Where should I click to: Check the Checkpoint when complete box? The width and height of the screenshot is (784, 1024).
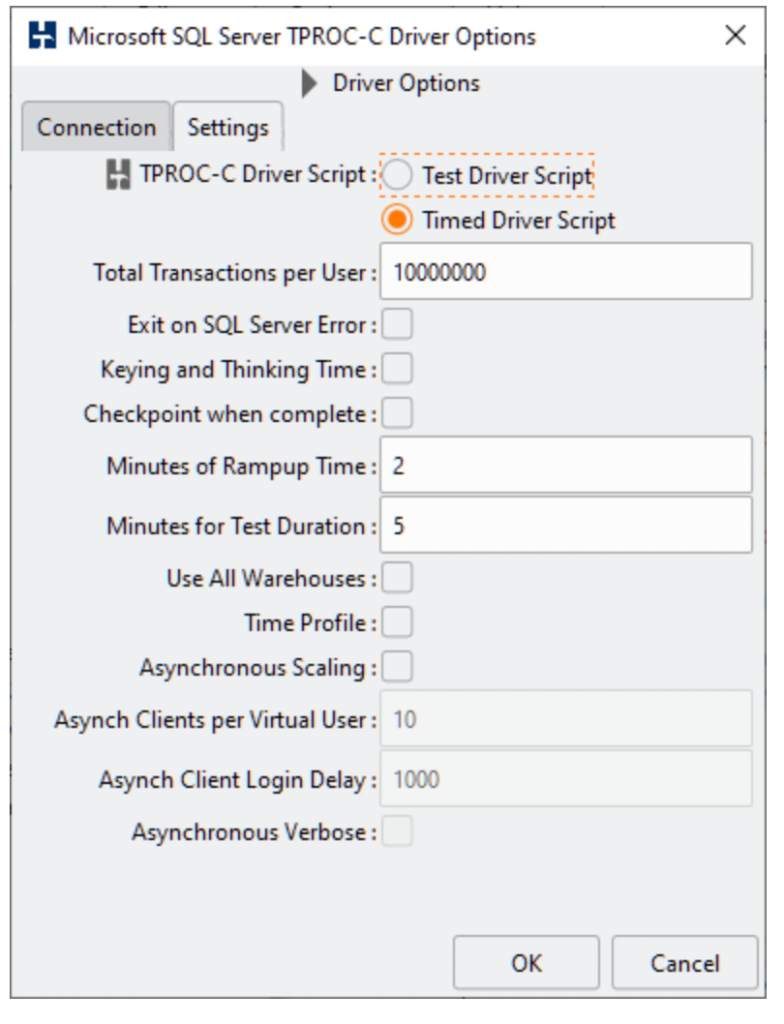click(398, 413)
